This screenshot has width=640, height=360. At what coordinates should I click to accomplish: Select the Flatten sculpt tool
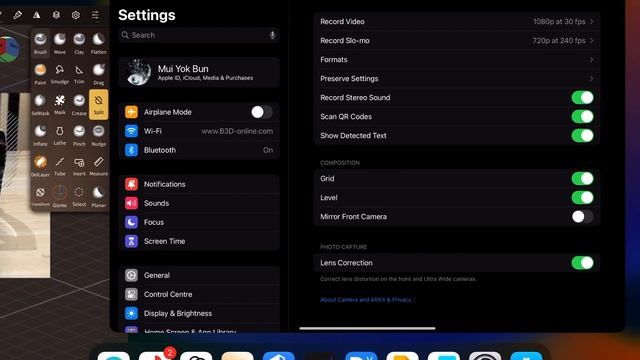point(99,43)
